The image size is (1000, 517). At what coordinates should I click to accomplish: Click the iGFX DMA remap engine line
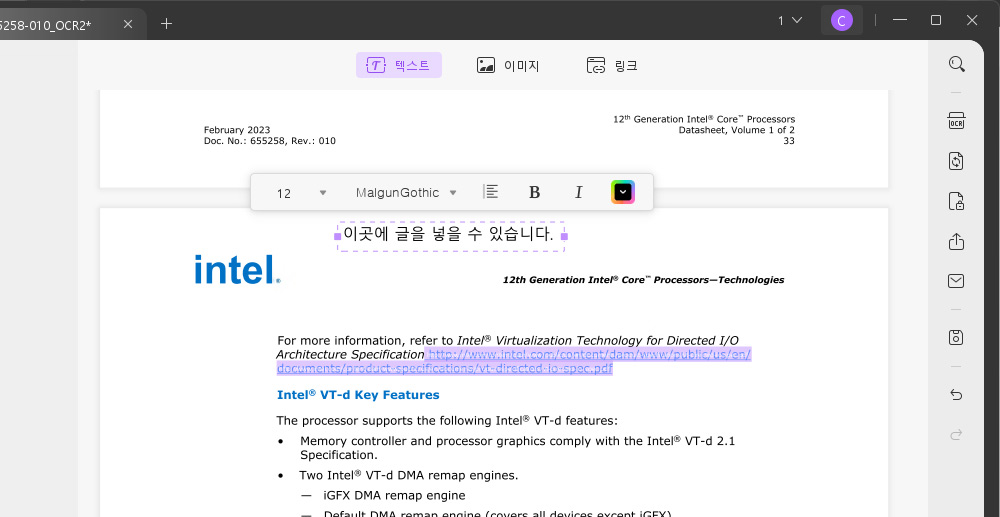click(394, 495)
